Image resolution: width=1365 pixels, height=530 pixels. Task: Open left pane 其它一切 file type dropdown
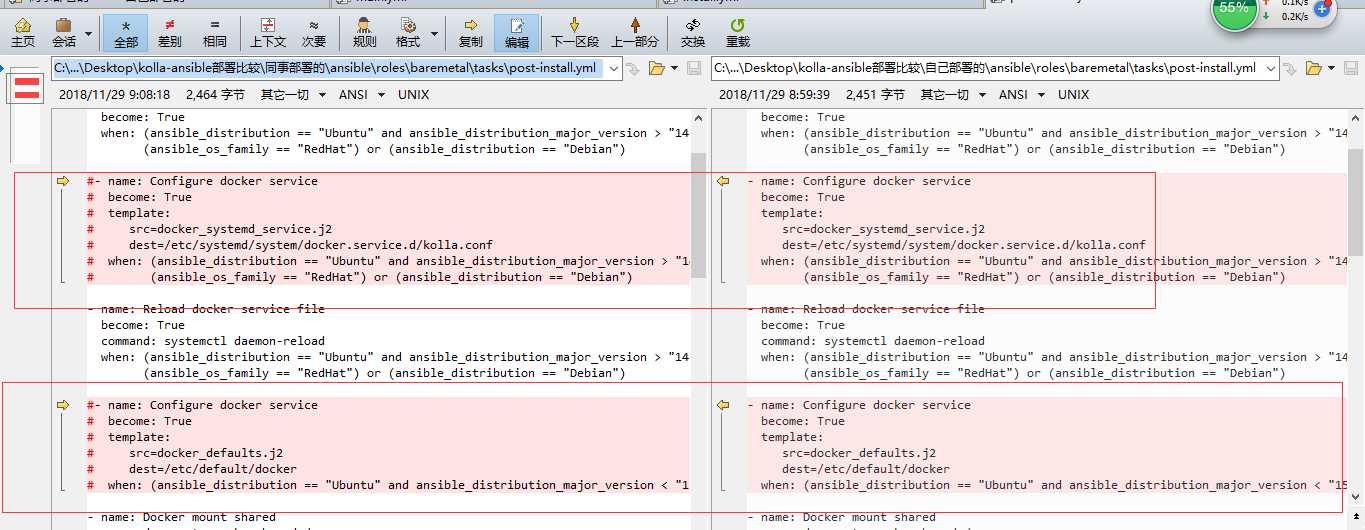coord(292,95)
